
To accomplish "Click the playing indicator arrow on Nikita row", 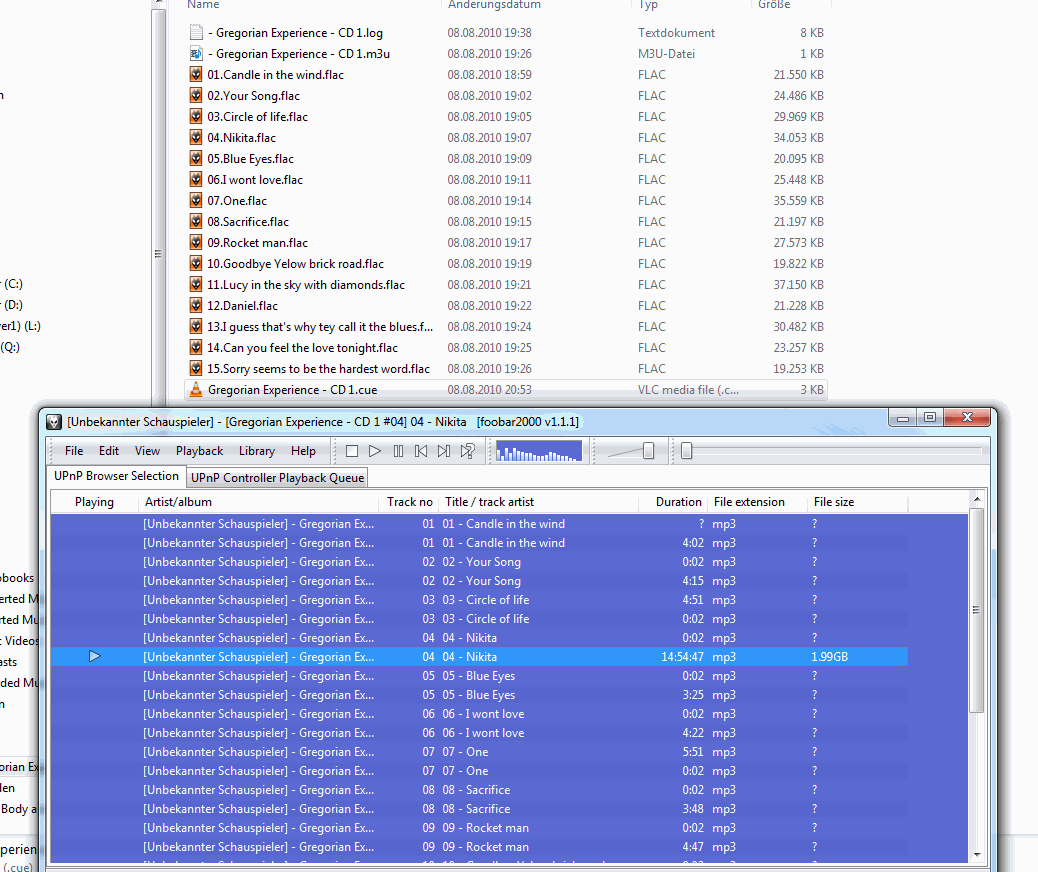I will click(x=95, y=656).
